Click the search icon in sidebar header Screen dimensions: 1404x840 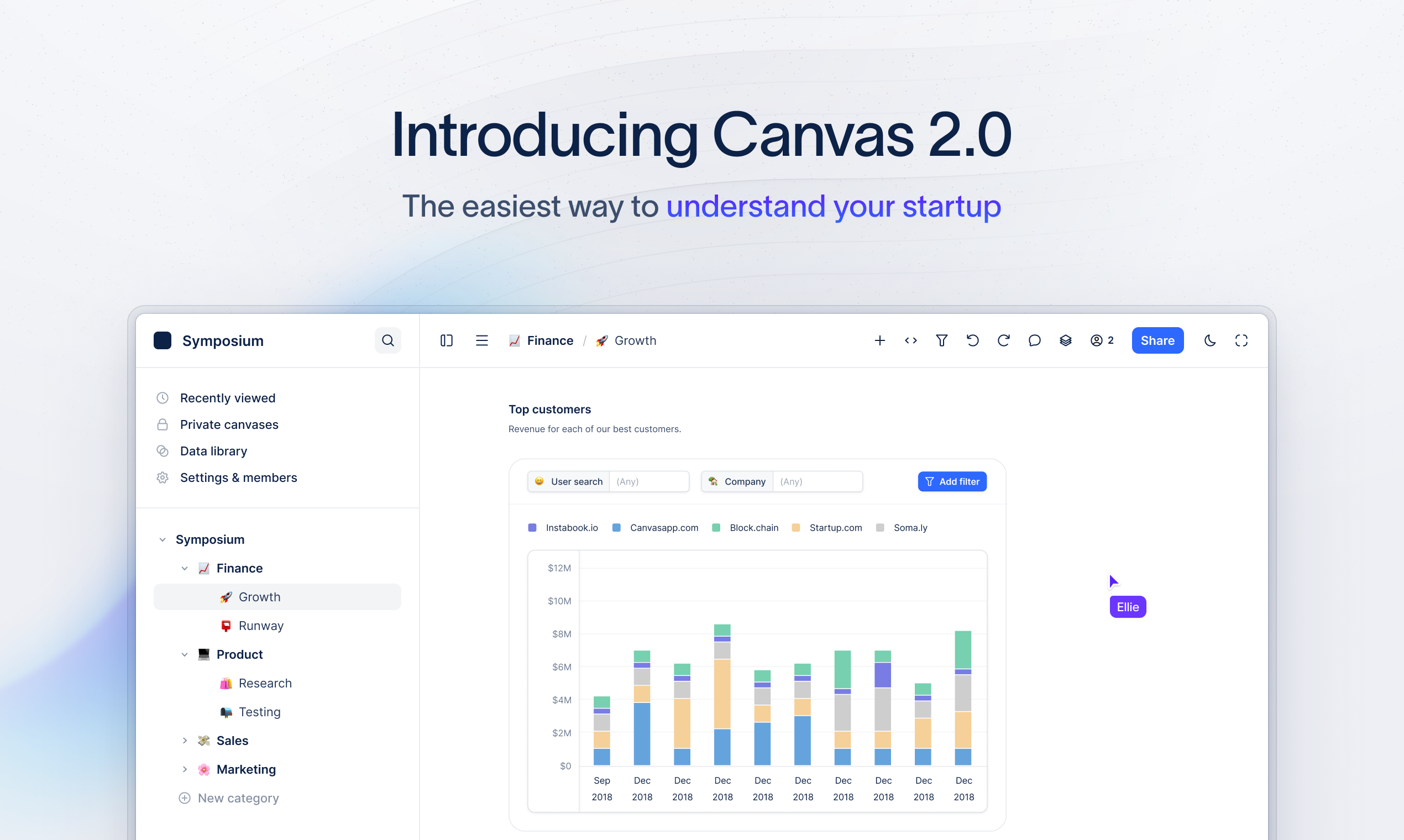(388, 340)
